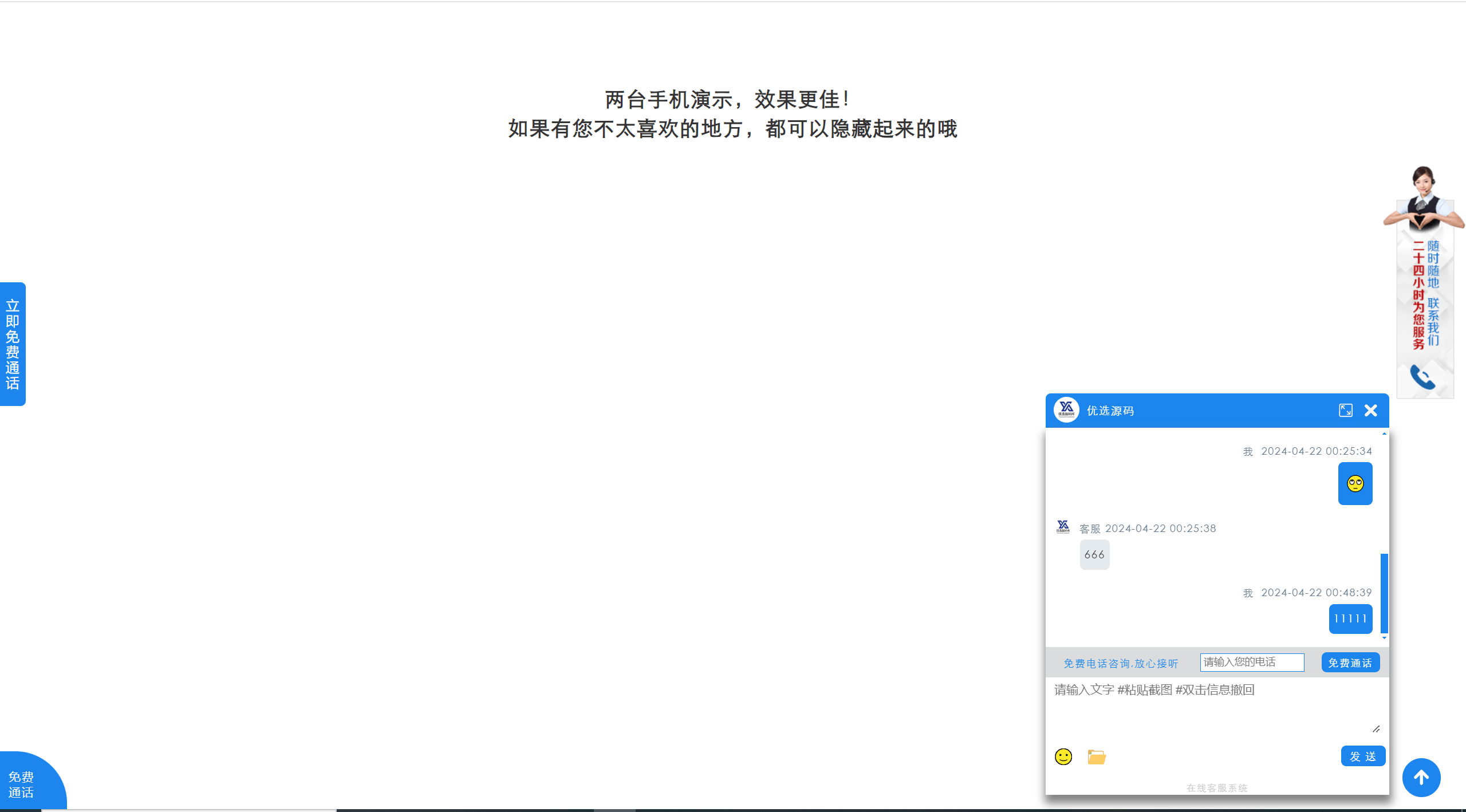Click the 优选源码 logo avatar in chat header
Image resolution: width=1466 pixels, height=812 pixels.
[x=1066, y=410]
